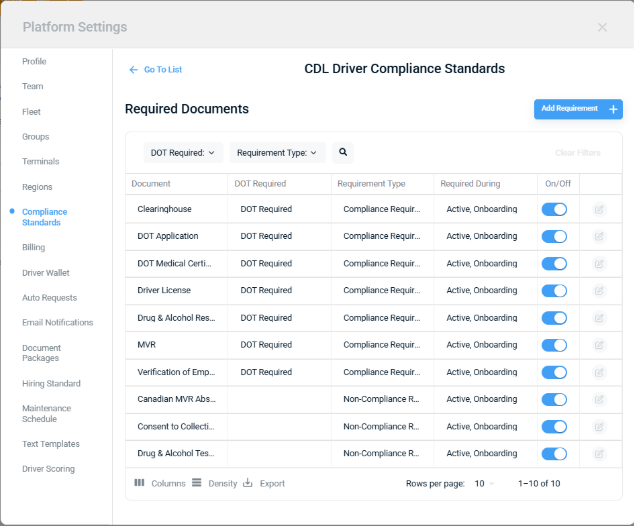Image resolution: width=634 pixels, height=526 pixels.
Task: Toggle off the Clearinghouse requirement
Action: [x=554, y=209]
